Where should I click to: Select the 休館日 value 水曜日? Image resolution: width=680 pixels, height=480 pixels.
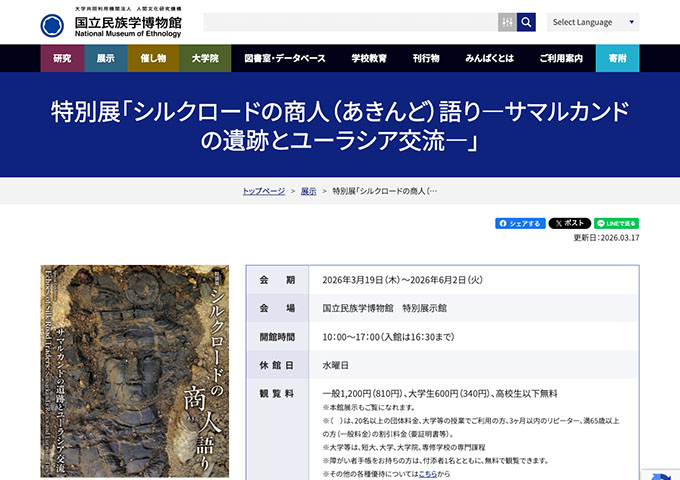point(335,365)
